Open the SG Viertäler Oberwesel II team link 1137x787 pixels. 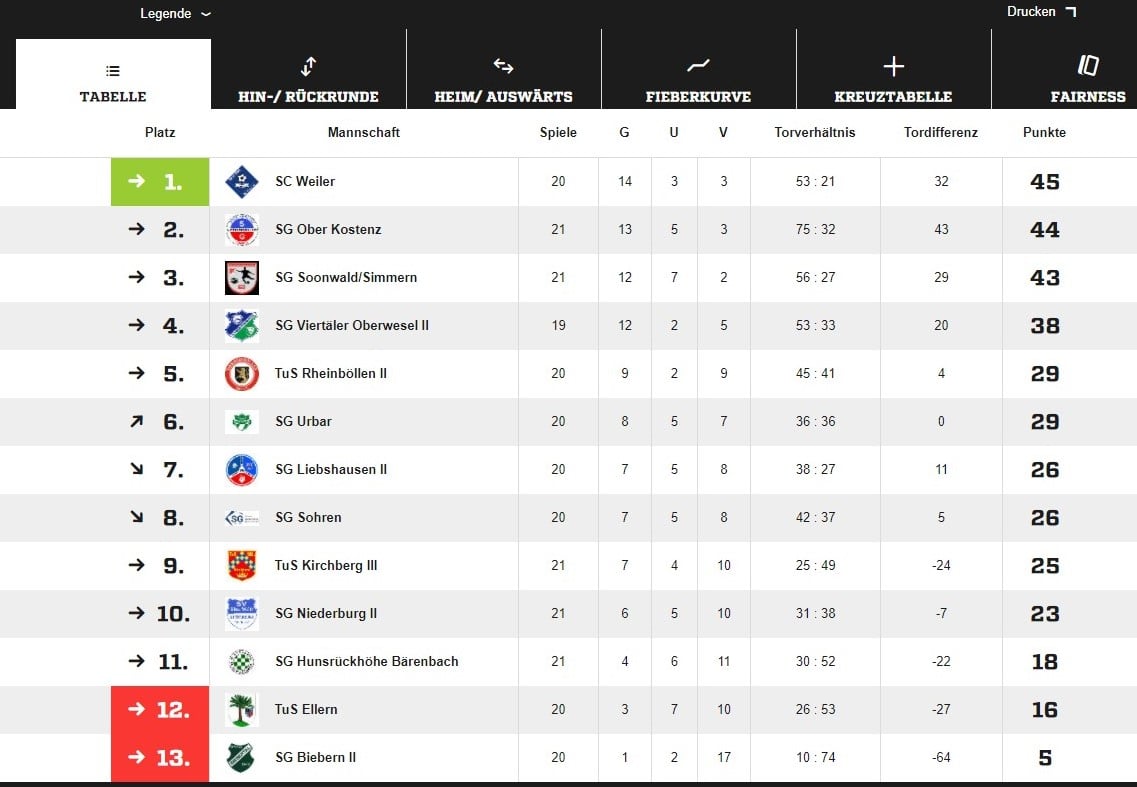pyautogui.click(x=352, y=326)
